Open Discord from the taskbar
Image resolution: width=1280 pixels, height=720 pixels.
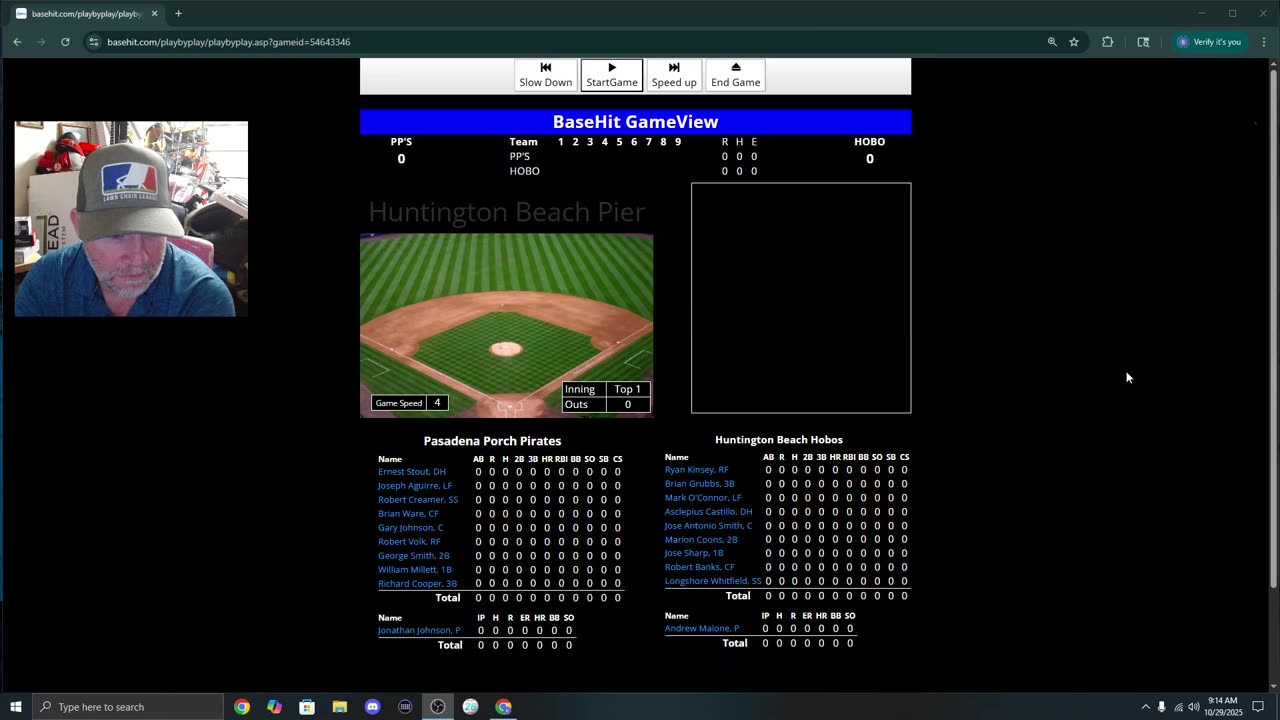(373, 707)
